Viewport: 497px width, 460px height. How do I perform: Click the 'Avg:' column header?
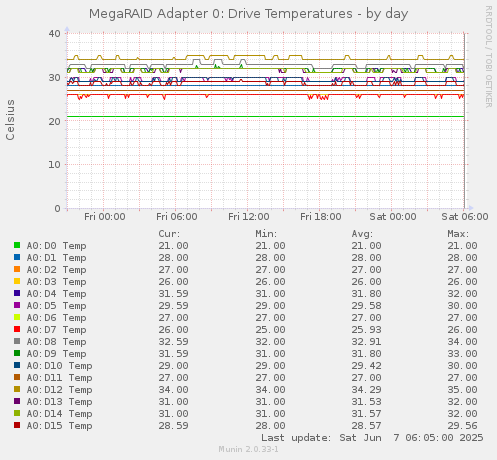click(x=362, y=234)
